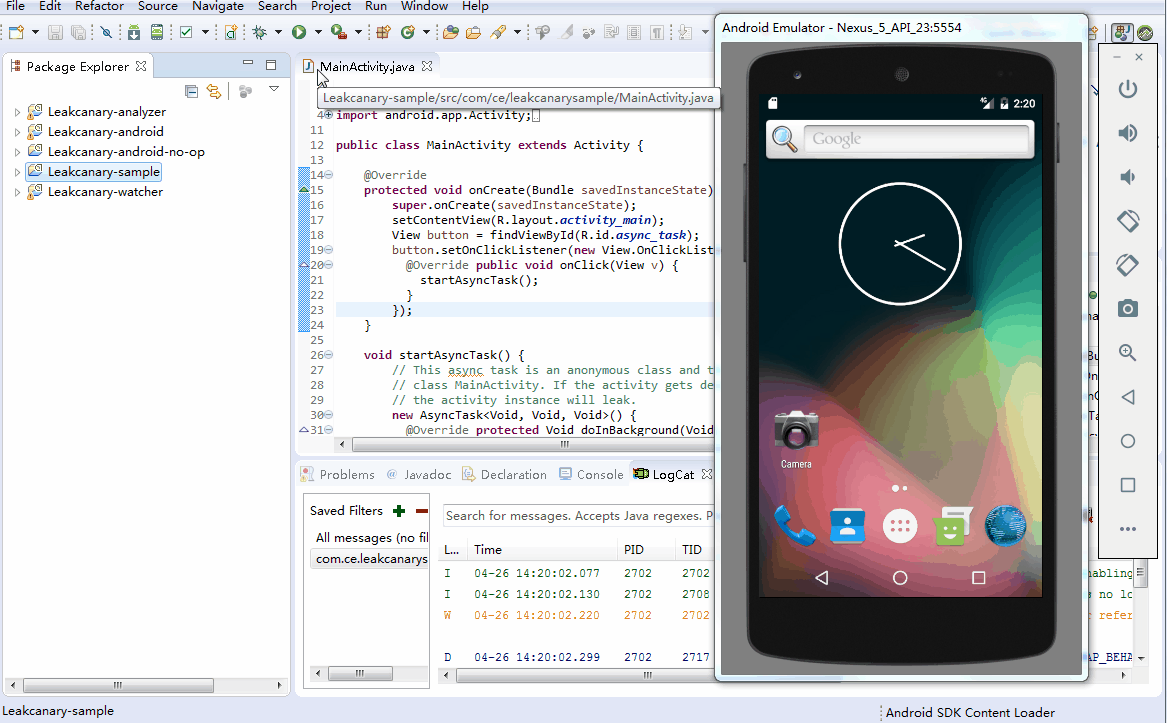The height and width of the screenshot is (723, 1167).
Task: Toggle code folding at line 30
Action: (x=328, y=415)
